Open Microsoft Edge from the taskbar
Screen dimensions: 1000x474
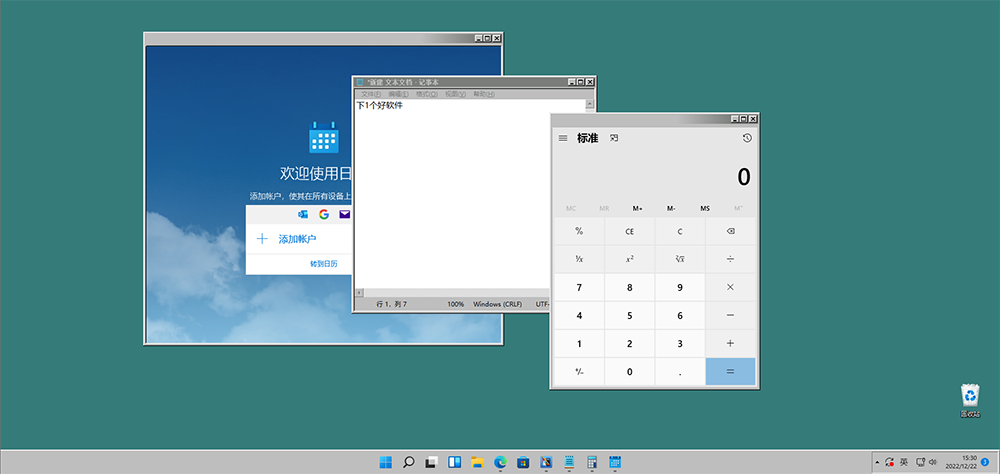(x=500, y=462)
